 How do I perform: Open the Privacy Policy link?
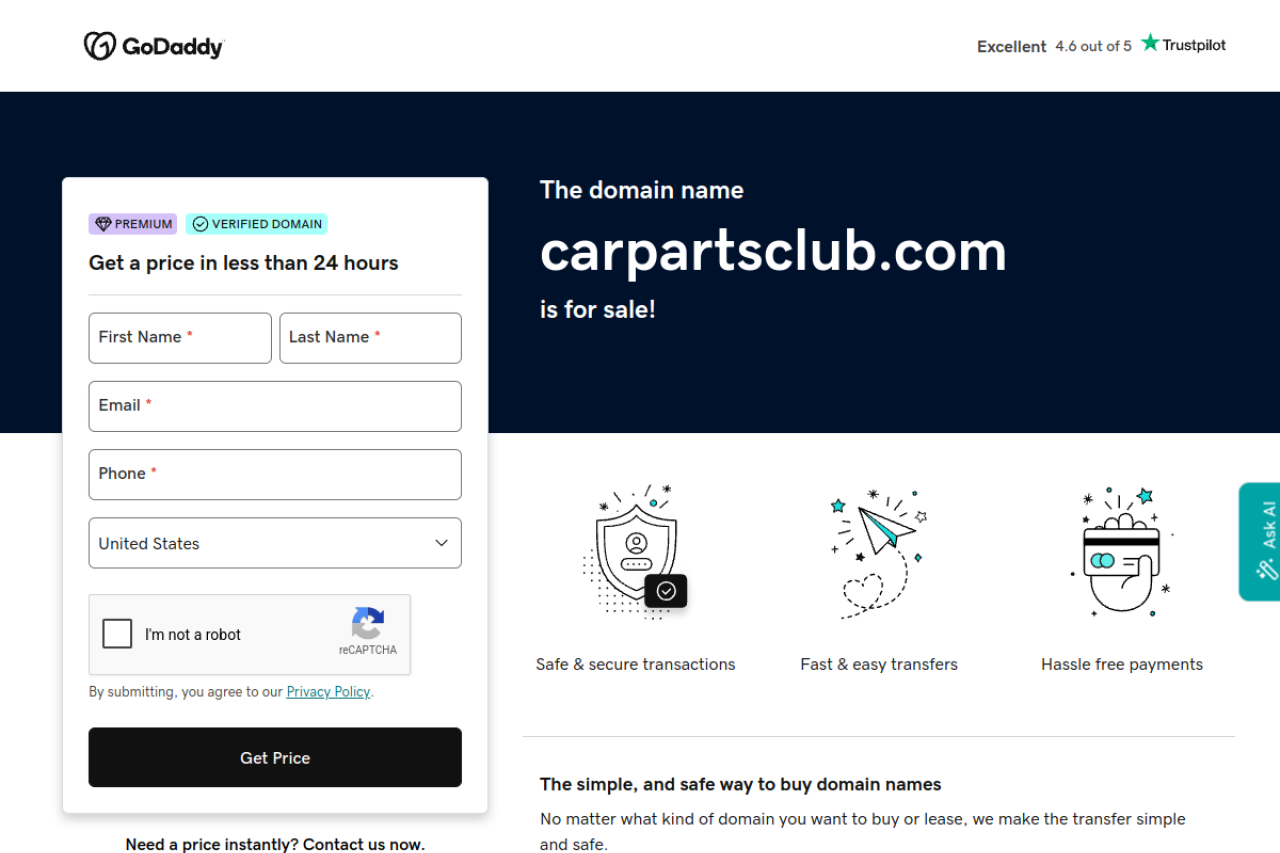coord(328,692)
